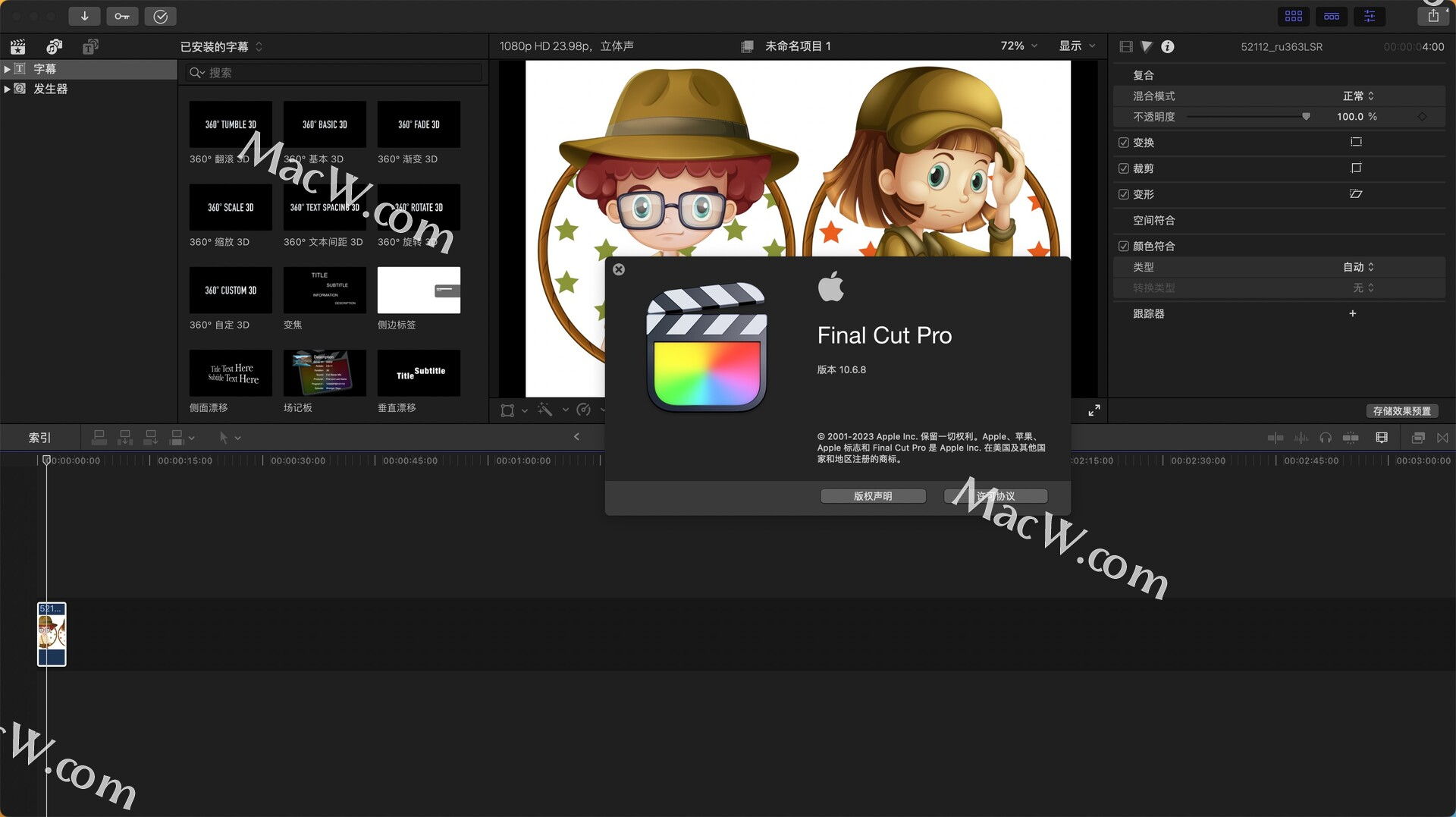Switch to the video inspector filmstrip icon
Viewport: 1456px width, 817px height.
(x=1126, y=46)
